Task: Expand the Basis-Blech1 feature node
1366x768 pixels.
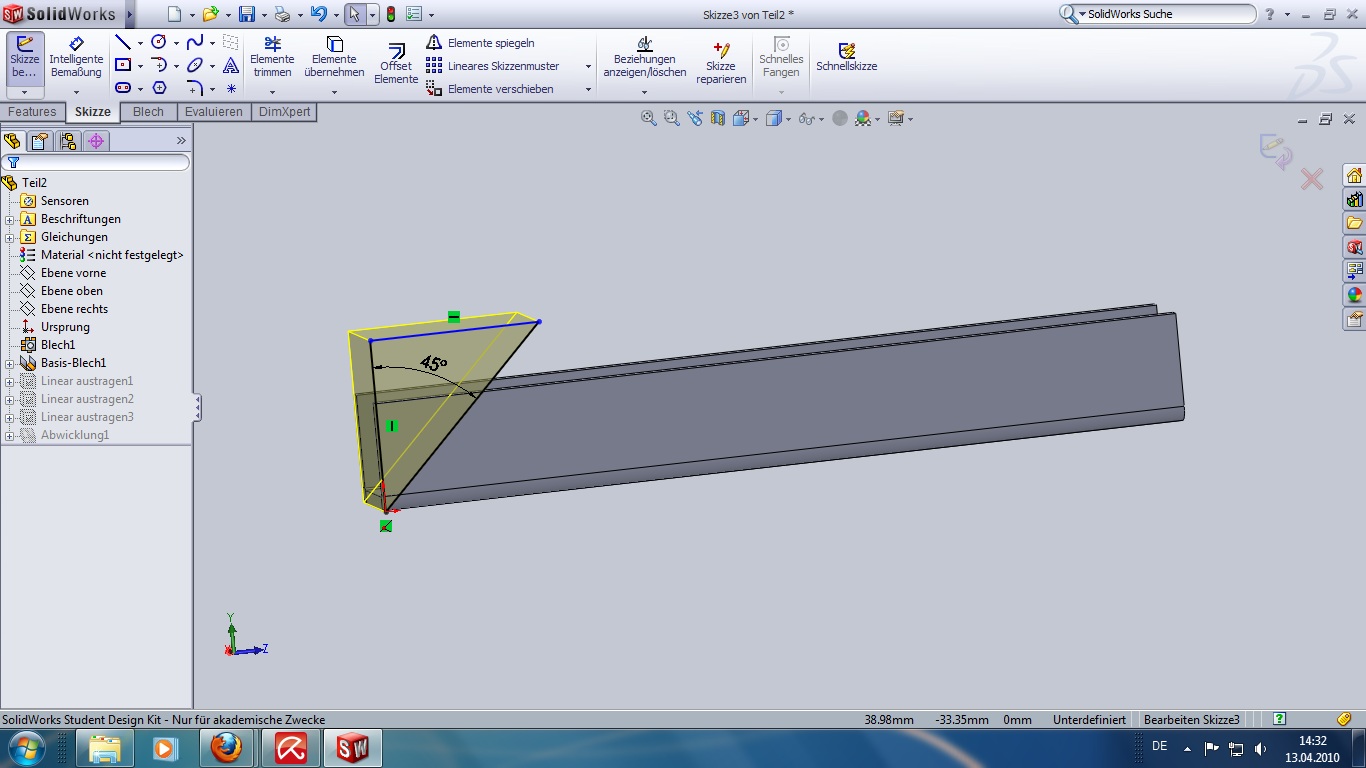Action: click(x=10, y=363)
